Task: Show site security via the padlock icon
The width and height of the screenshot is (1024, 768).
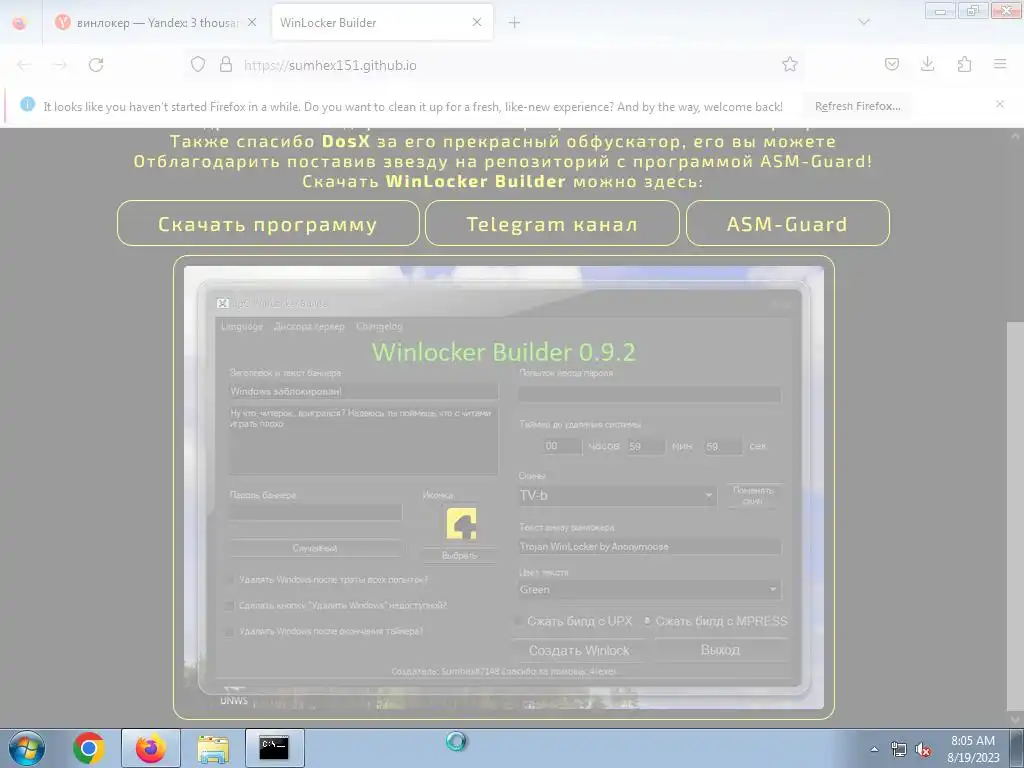Action: pyautogui.click(x=226, y=65)
